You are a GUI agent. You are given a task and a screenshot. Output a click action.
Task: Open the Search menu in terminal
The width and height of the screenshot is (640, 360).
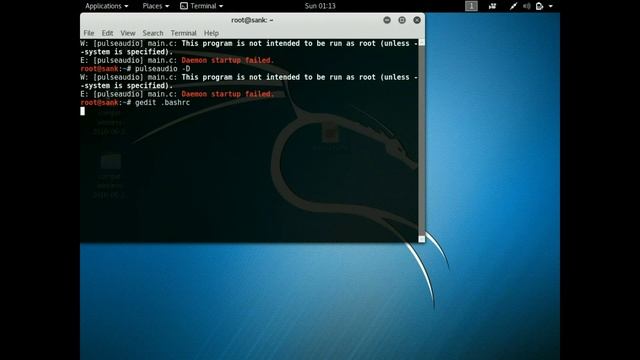[153, 33]
